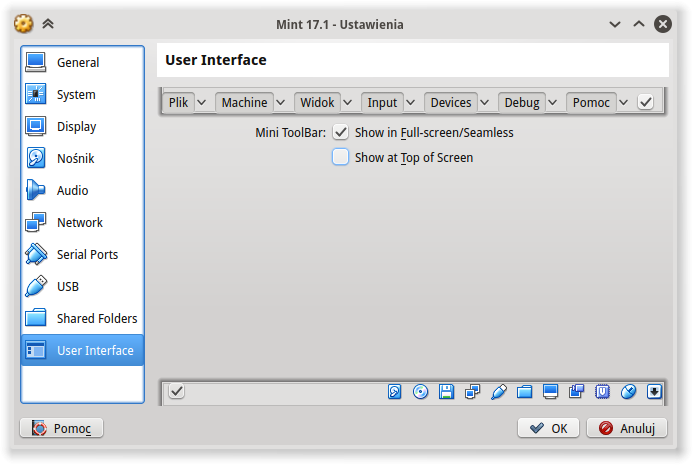The width and height of the screenshot is (693, 465).
Task: Toggle the Plik menu button
Action: (179, 103)
